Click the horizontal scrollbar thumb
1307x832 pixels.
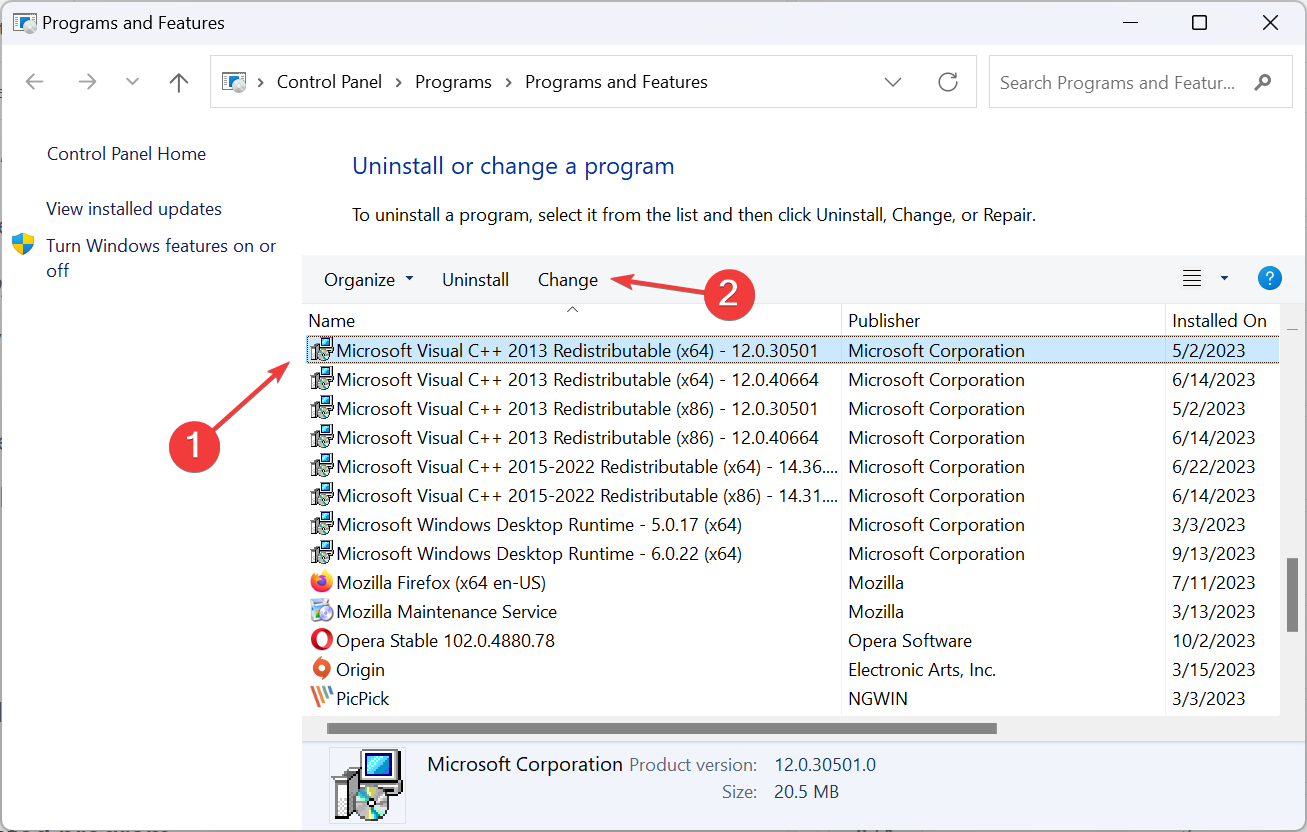pos(661,728)
